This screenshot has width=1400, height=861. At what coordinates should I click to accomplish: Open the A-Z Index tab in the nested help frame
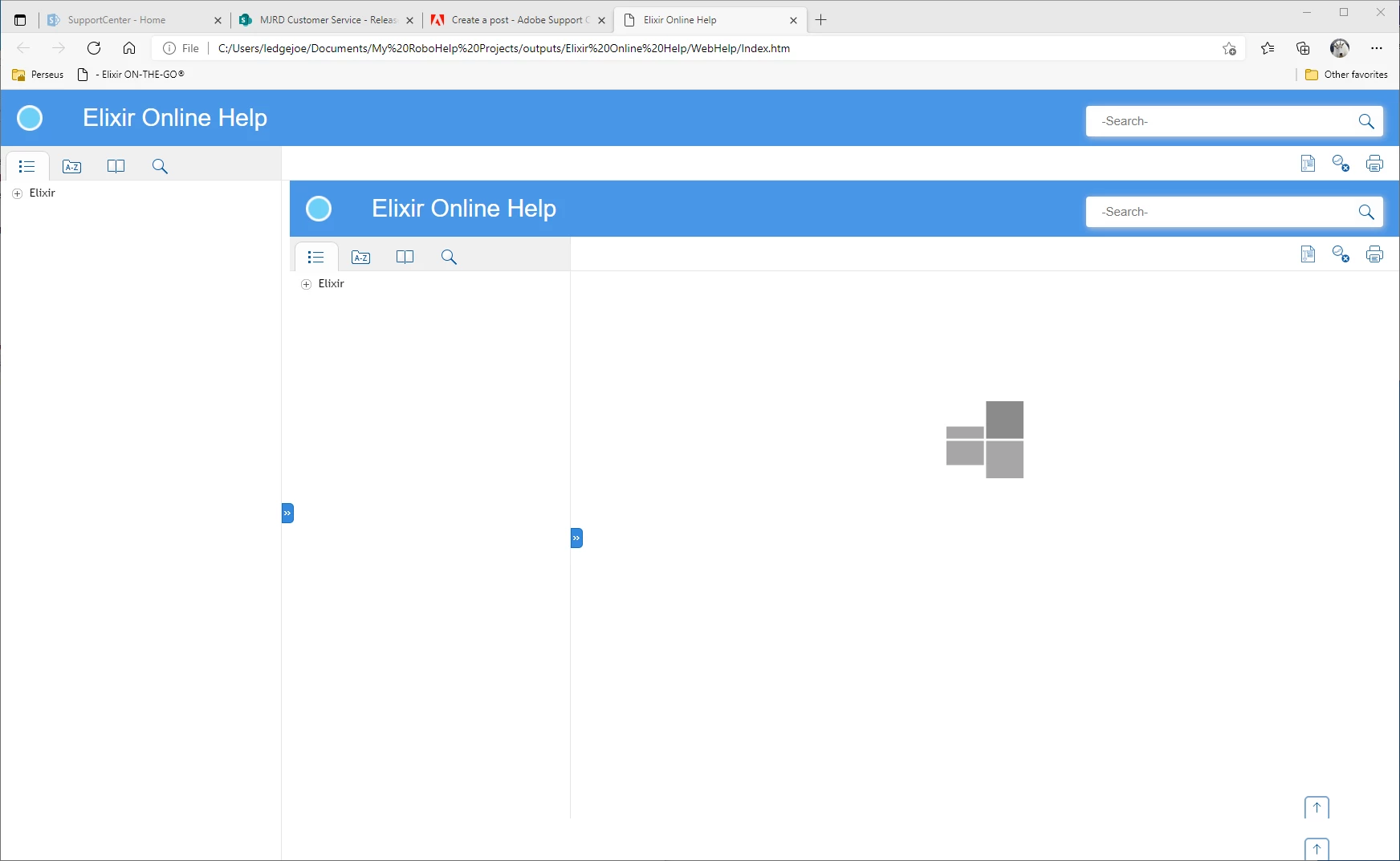pos(360,257)
